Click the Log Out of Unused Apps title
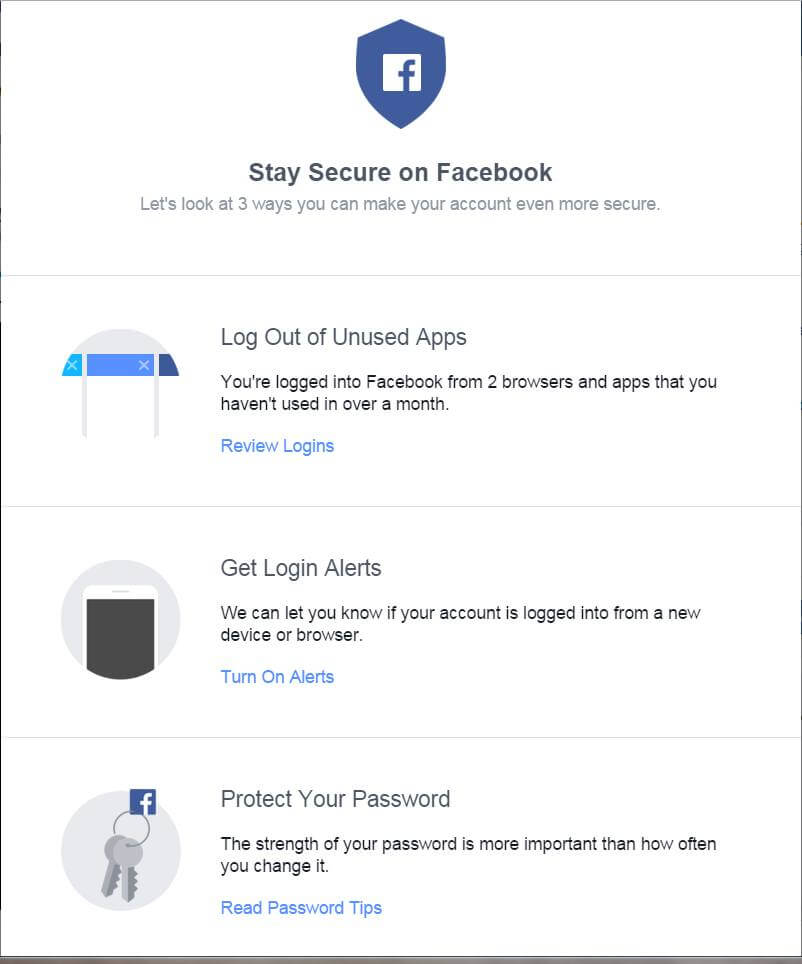 (344, 338)
